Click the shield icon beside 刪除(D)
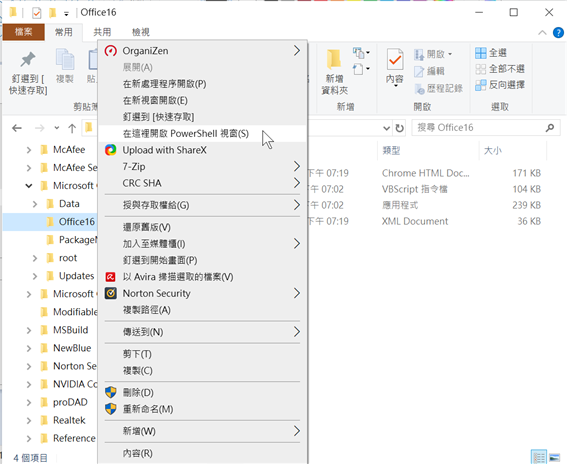The height and width of the screenshot is (464, 567). (x=111, y=392)
